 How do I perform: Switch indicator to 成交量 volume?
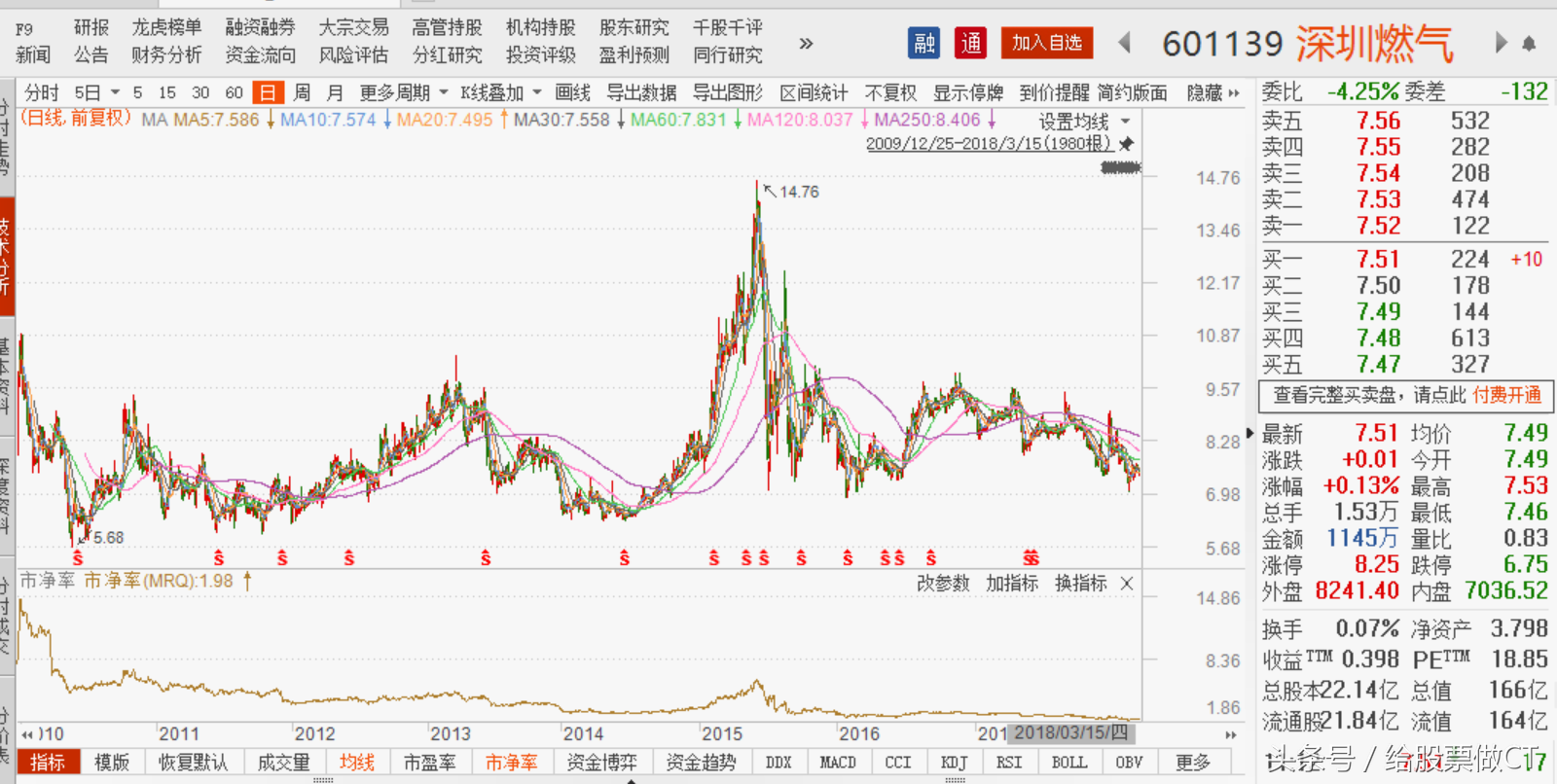tap(283, 763)
